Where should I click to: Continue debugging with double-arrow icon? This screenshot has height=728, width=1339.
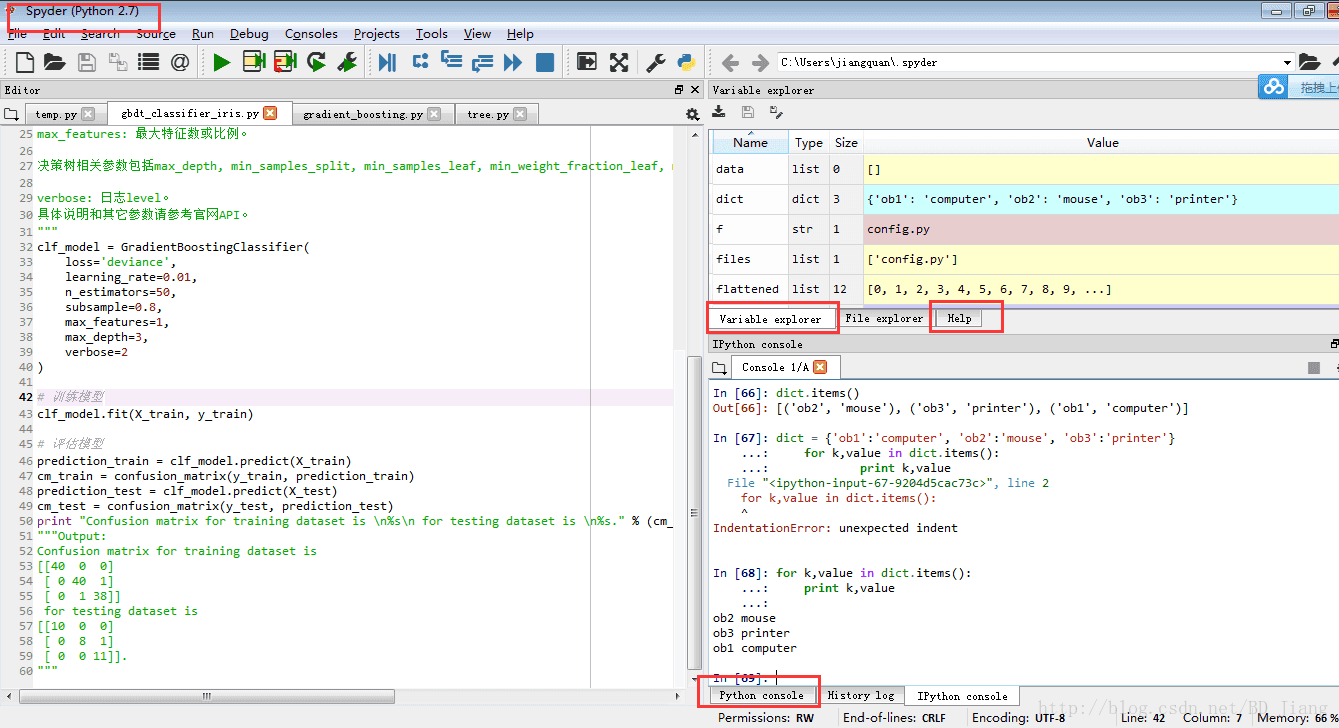[513, 63]
